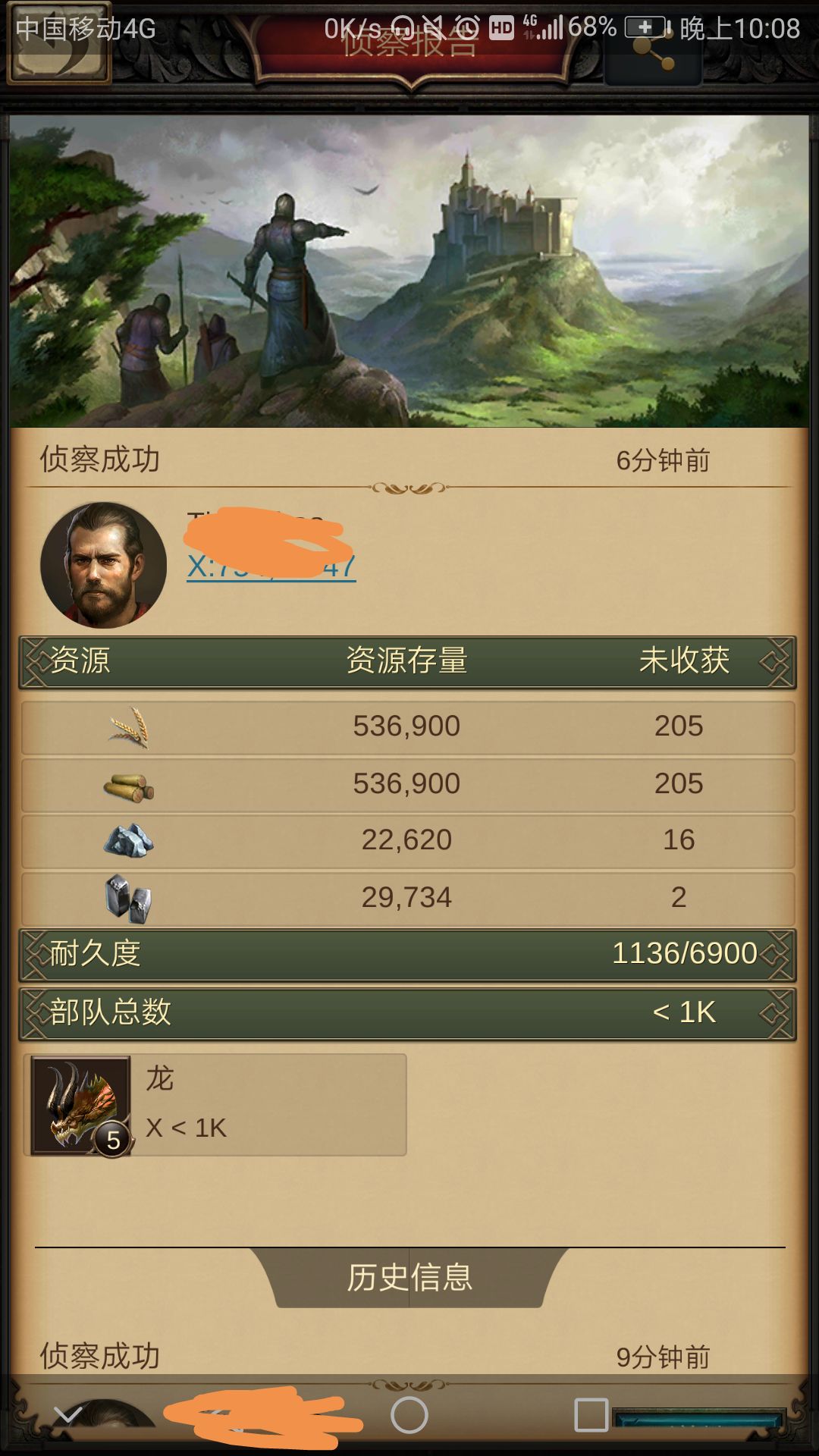Tap the wheat food resource icon
The height and width of the screenshot is (1456, 819).
pos(129,728)
